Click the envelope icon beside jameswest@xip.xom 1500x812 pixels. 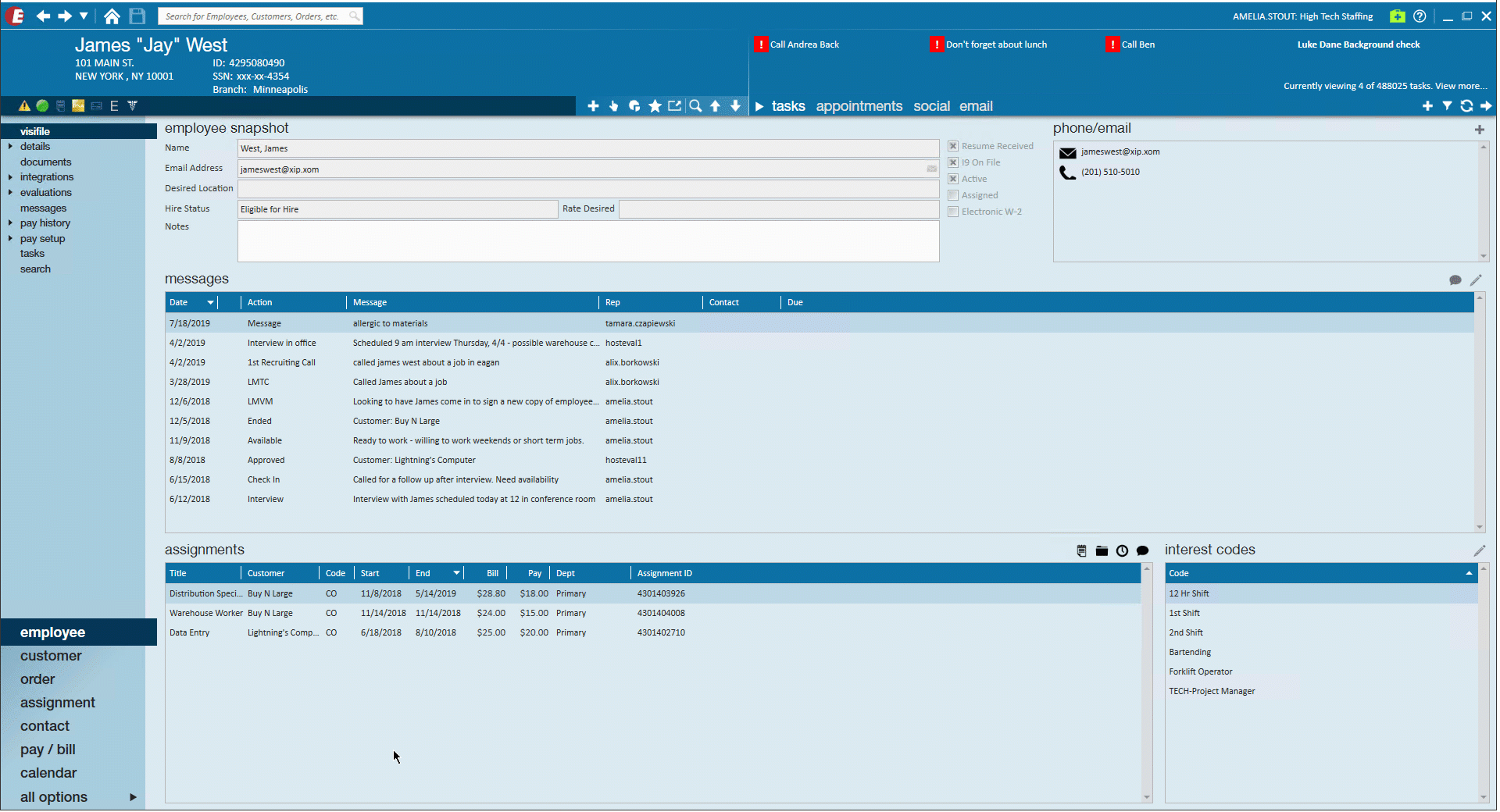(1067, 152)
